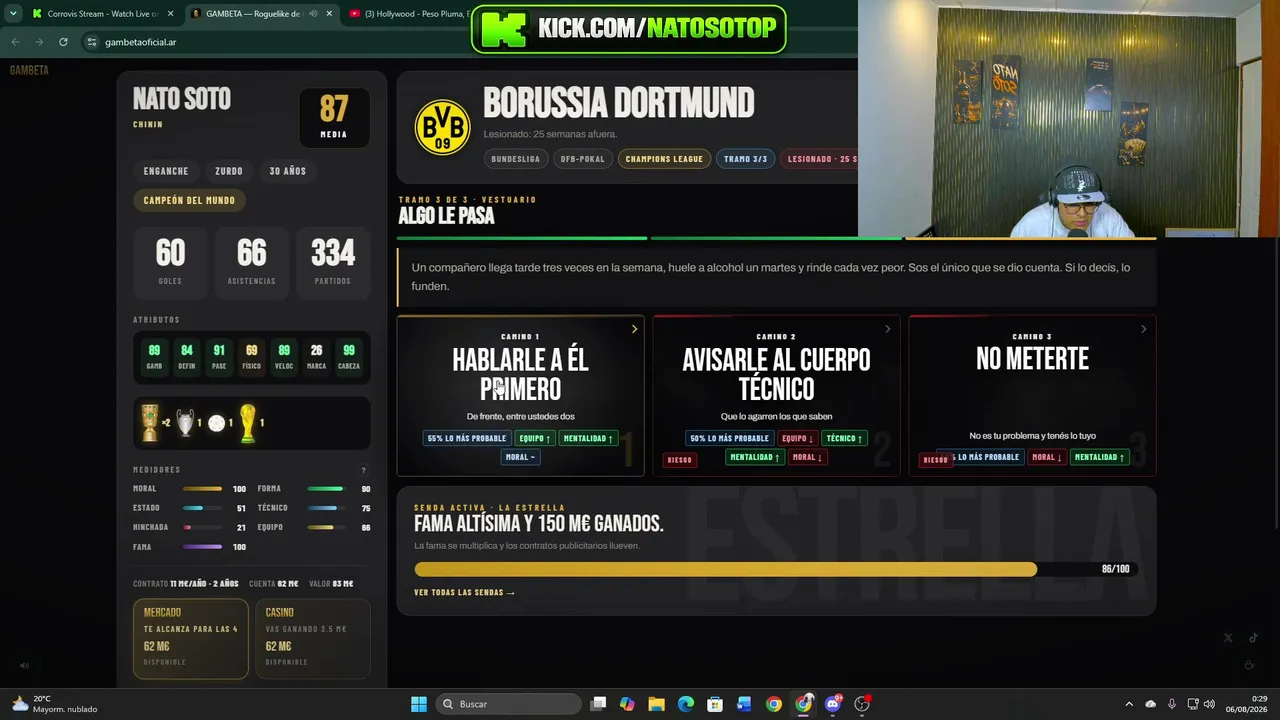Click the Enganche position tag
Viewport: 1280px width, 720px height.
166,171
